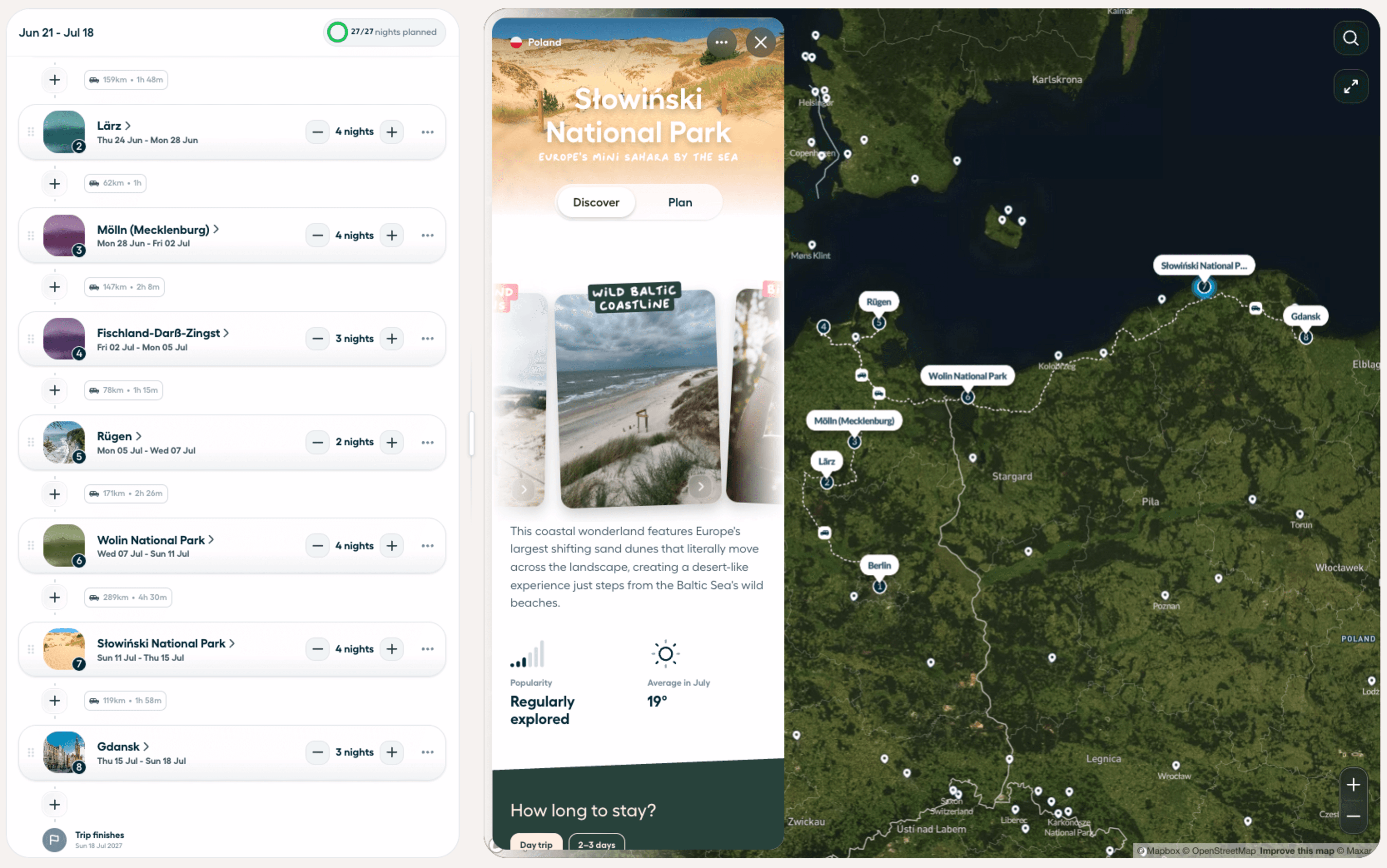Switch to the Plan tab

[680, 202]
